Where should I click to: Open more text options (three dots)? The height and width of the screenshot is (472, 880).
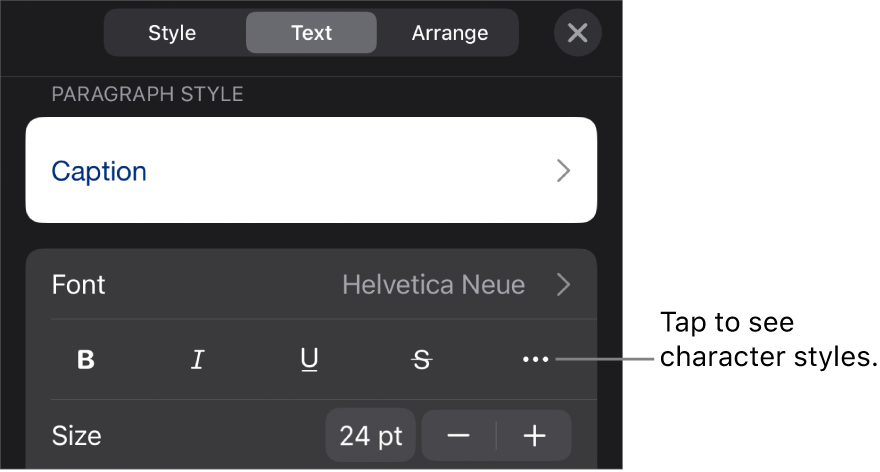[535, 360]
